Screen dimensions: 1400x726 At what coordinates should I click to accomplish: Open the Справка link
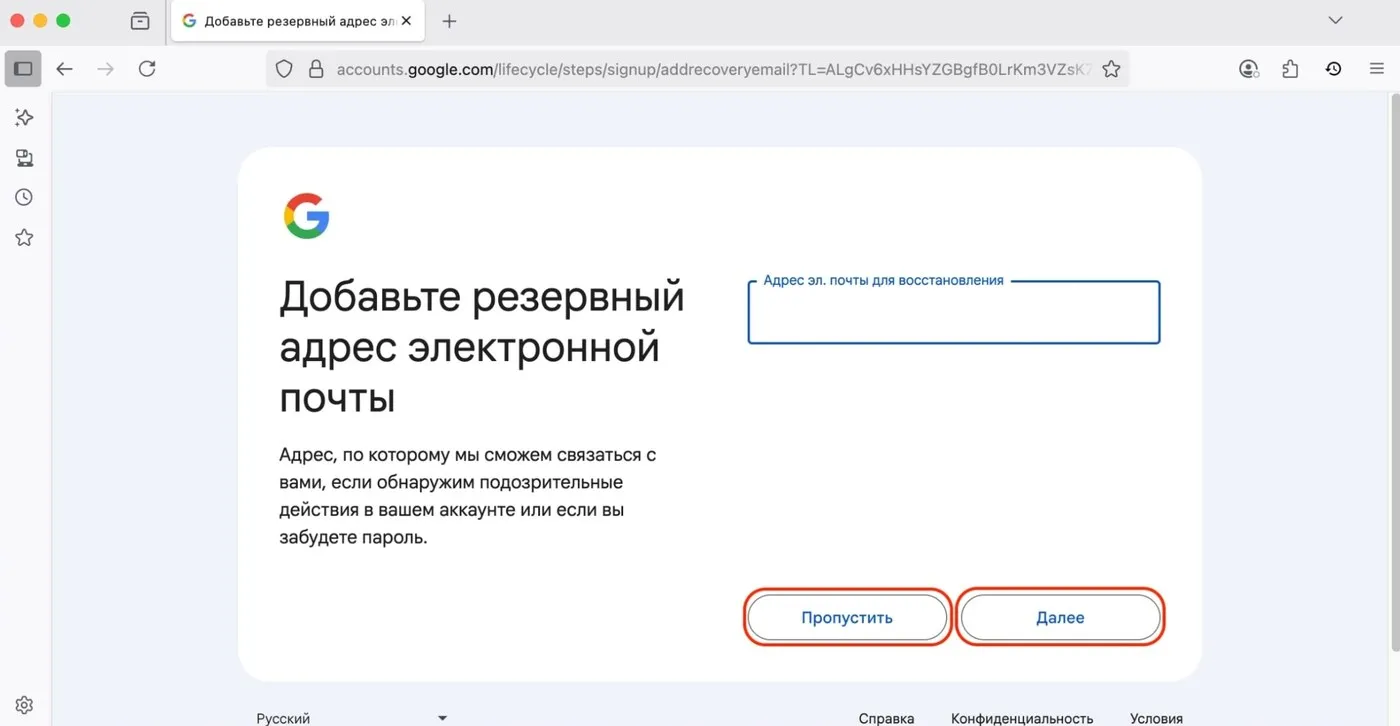886,718
